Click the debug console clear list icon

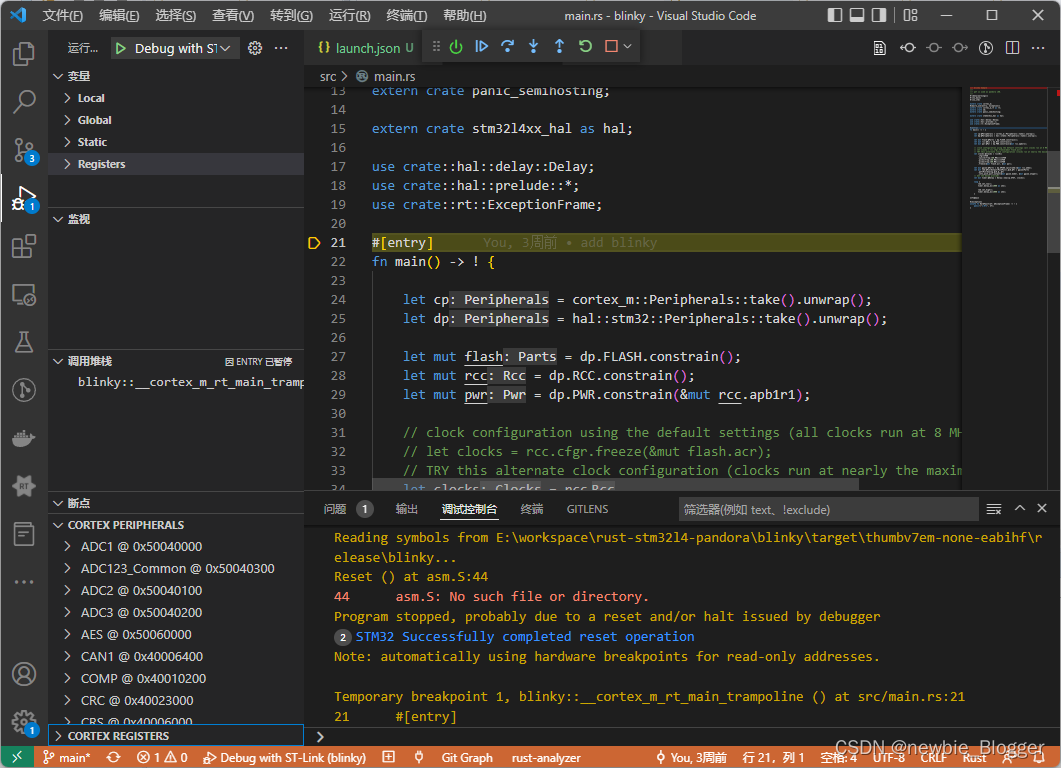[994, 509]
